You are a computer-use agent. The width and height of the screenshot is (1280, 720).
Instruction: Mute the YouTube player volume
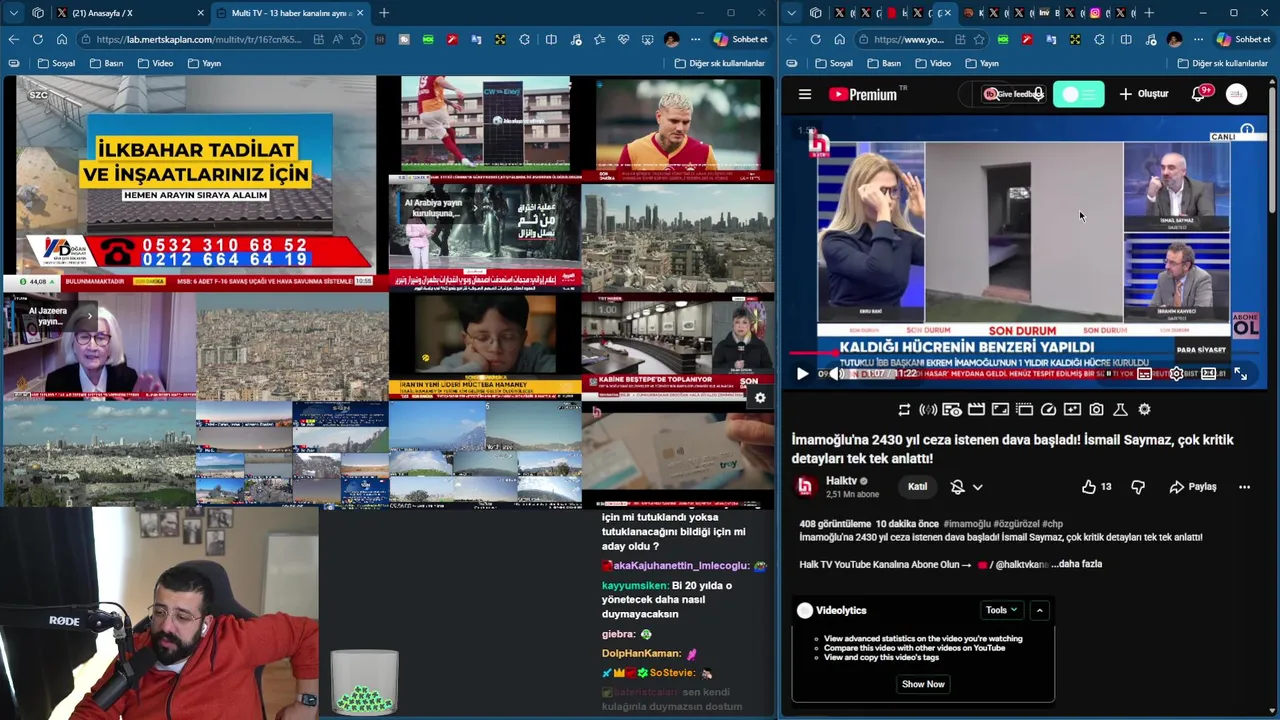(837, 374)
